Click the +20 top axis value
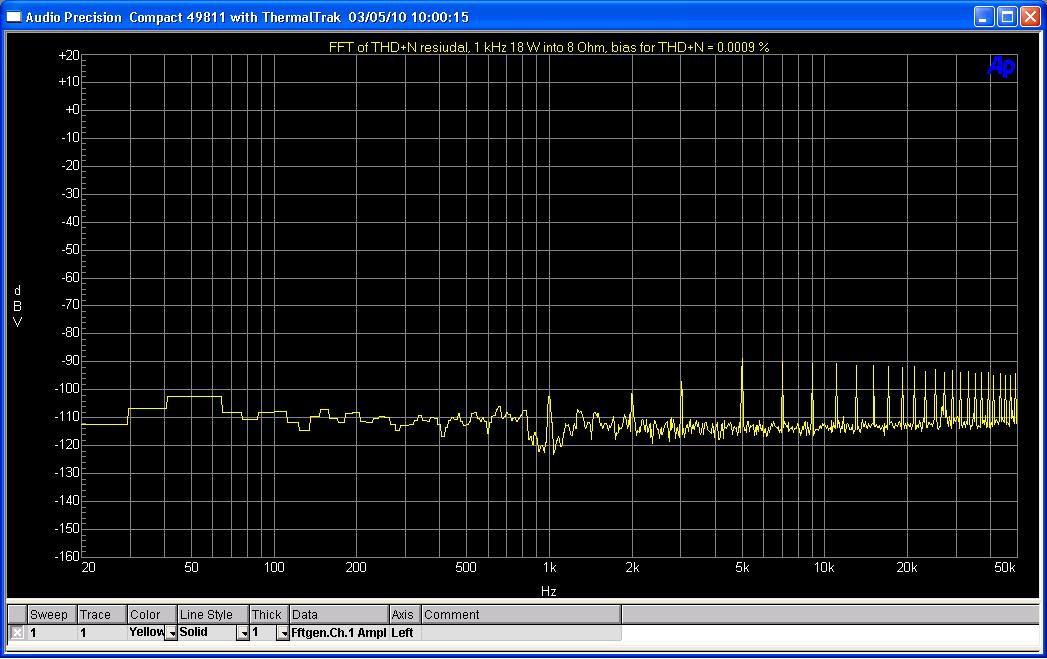 [69, 55]
